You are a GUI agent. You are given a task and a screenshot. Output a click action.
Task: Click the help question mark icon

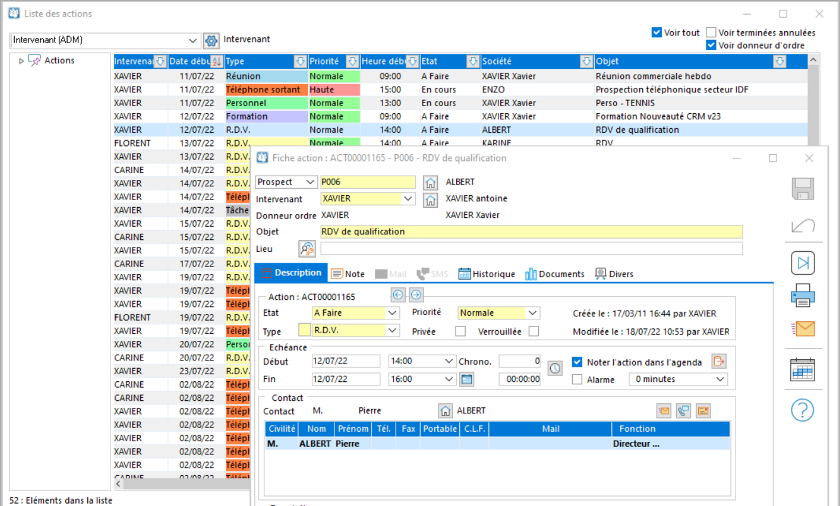(802, 410)
